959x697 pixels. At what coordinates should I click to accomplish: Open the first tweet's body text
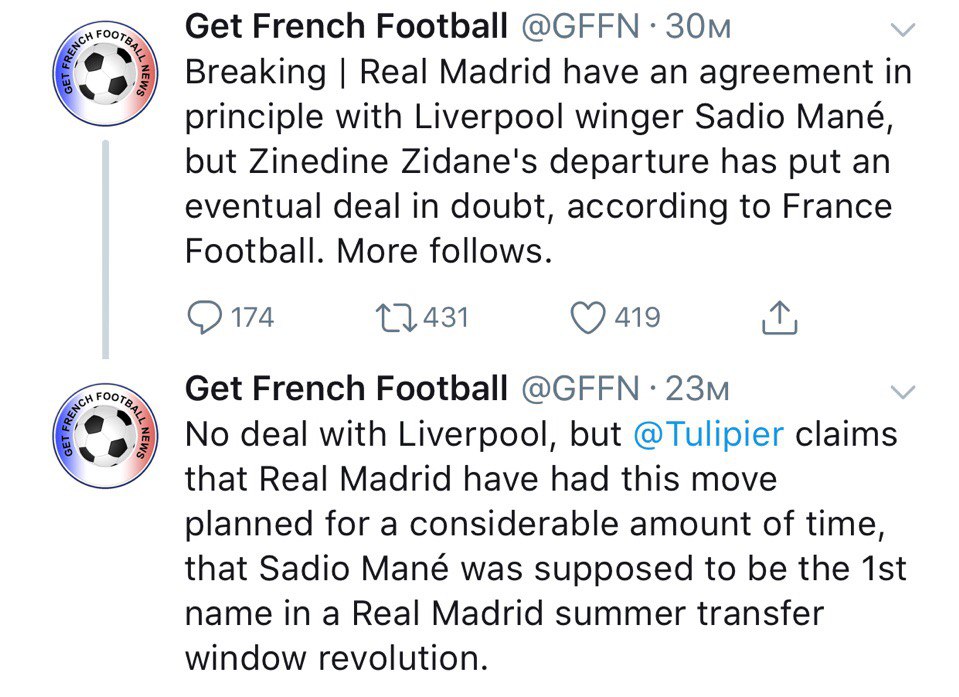(549, 161)
